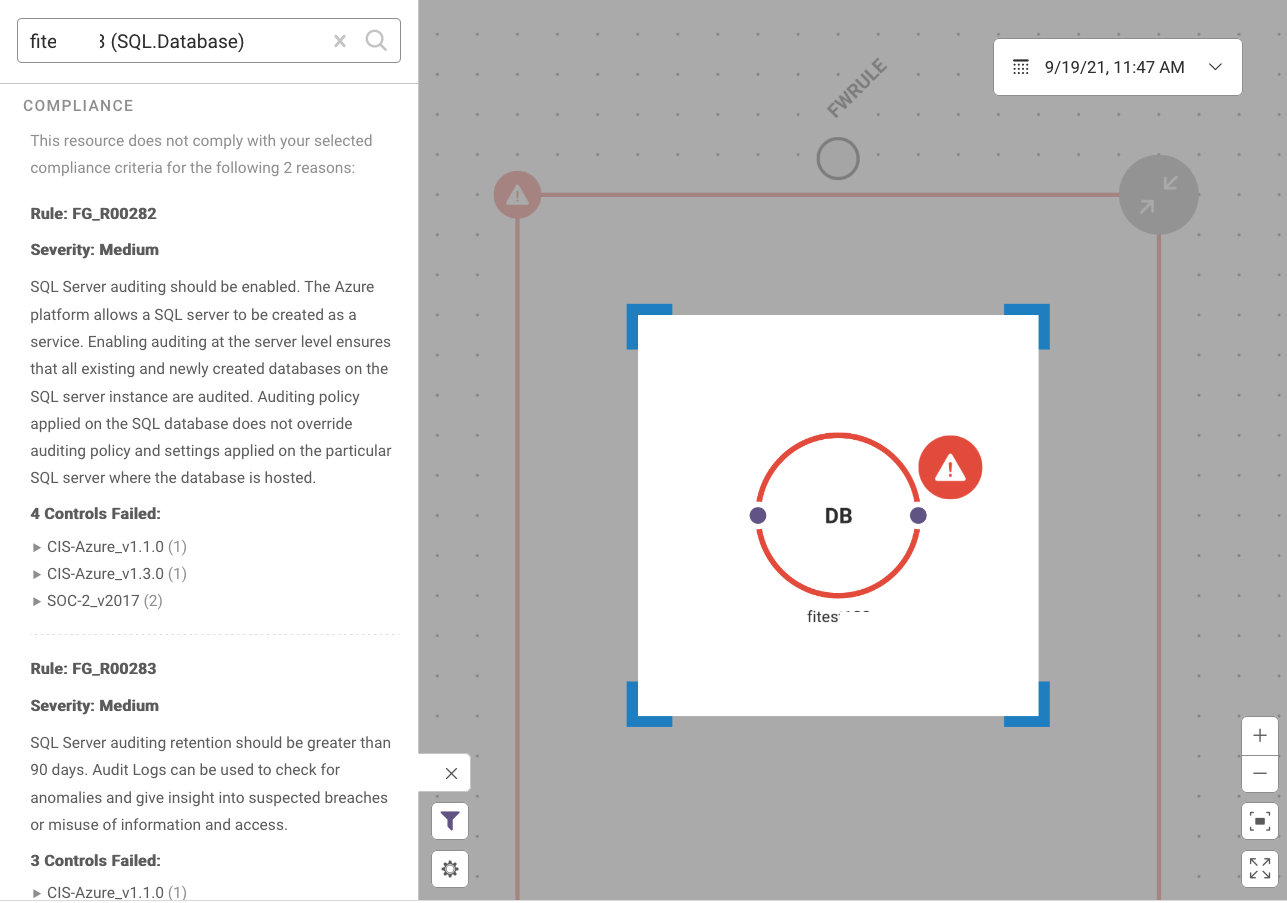This screenshot has height=903, width=1287.
Task: Click the Rule: FG_R00283 heading
Action: tap(94, 668)
